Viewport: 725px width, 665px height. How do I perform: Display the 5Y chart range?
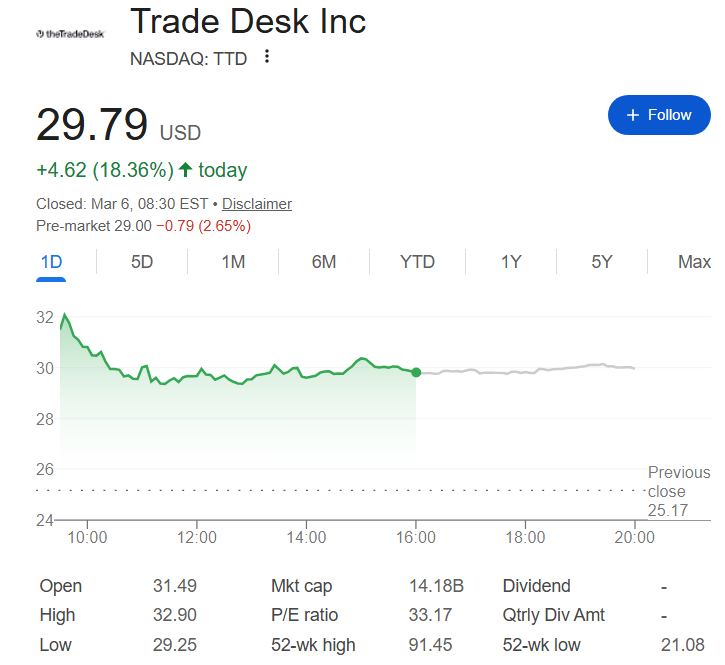(x=601, y=262)
